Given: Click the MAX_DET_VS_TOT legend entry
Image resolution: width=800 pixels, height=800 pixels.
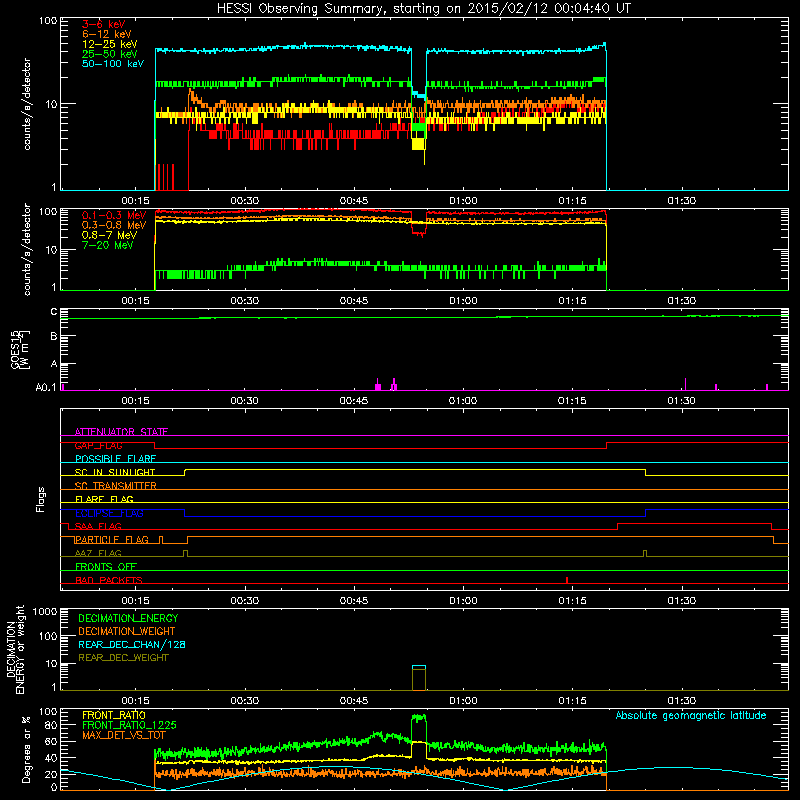Looking at the screenshot, I should tap(123, 735).
